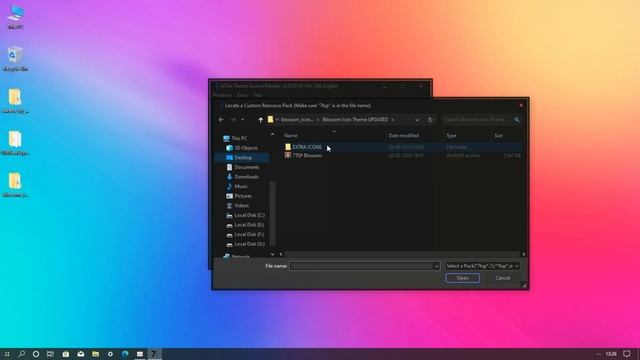
Task: Open Local Disk (C:) in sidebar
Action: pos(249,215)
